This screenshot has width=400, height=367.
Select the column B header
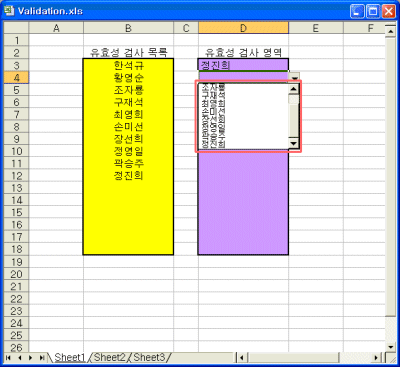pos(128,28)
